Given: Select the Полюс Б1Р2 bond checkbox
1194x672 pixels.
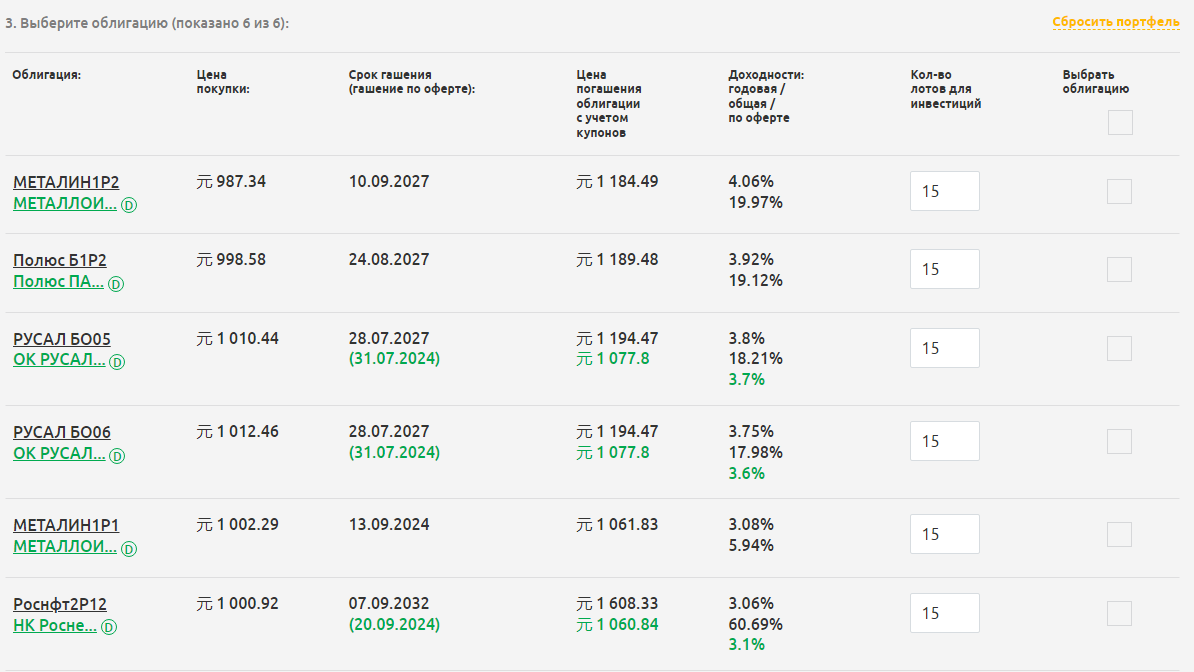Looking at the screenshot, I should click(x=1119, y=269).
